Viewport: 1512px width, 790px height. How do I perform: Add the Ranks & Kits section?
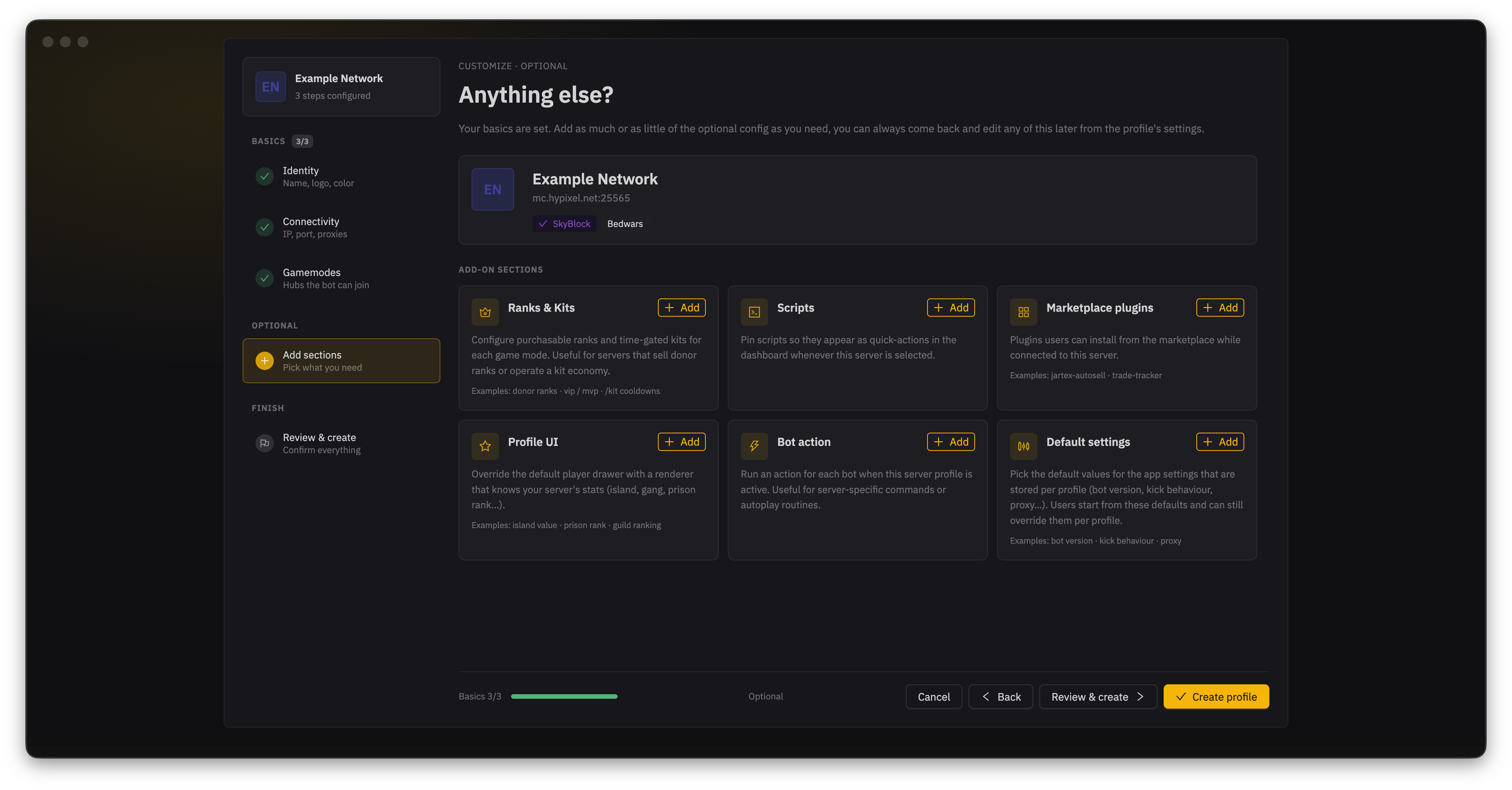pyautogui.click(x=681, y=308)
